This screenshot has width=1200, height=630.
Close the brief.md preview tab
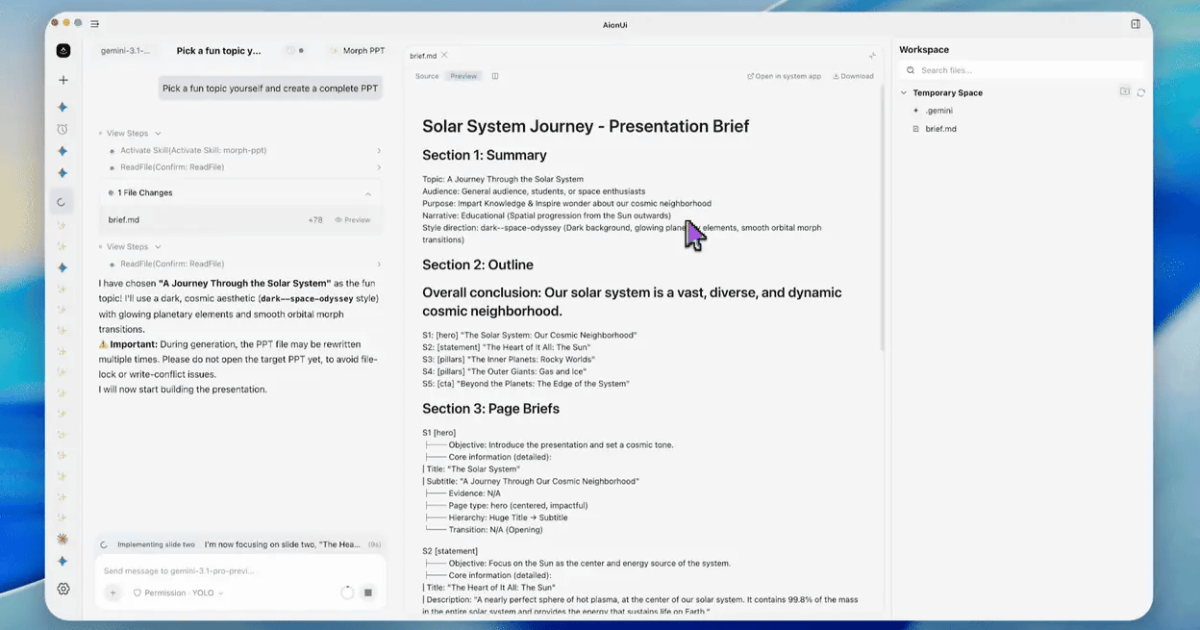pyautogui.click(x=445, y=55)
